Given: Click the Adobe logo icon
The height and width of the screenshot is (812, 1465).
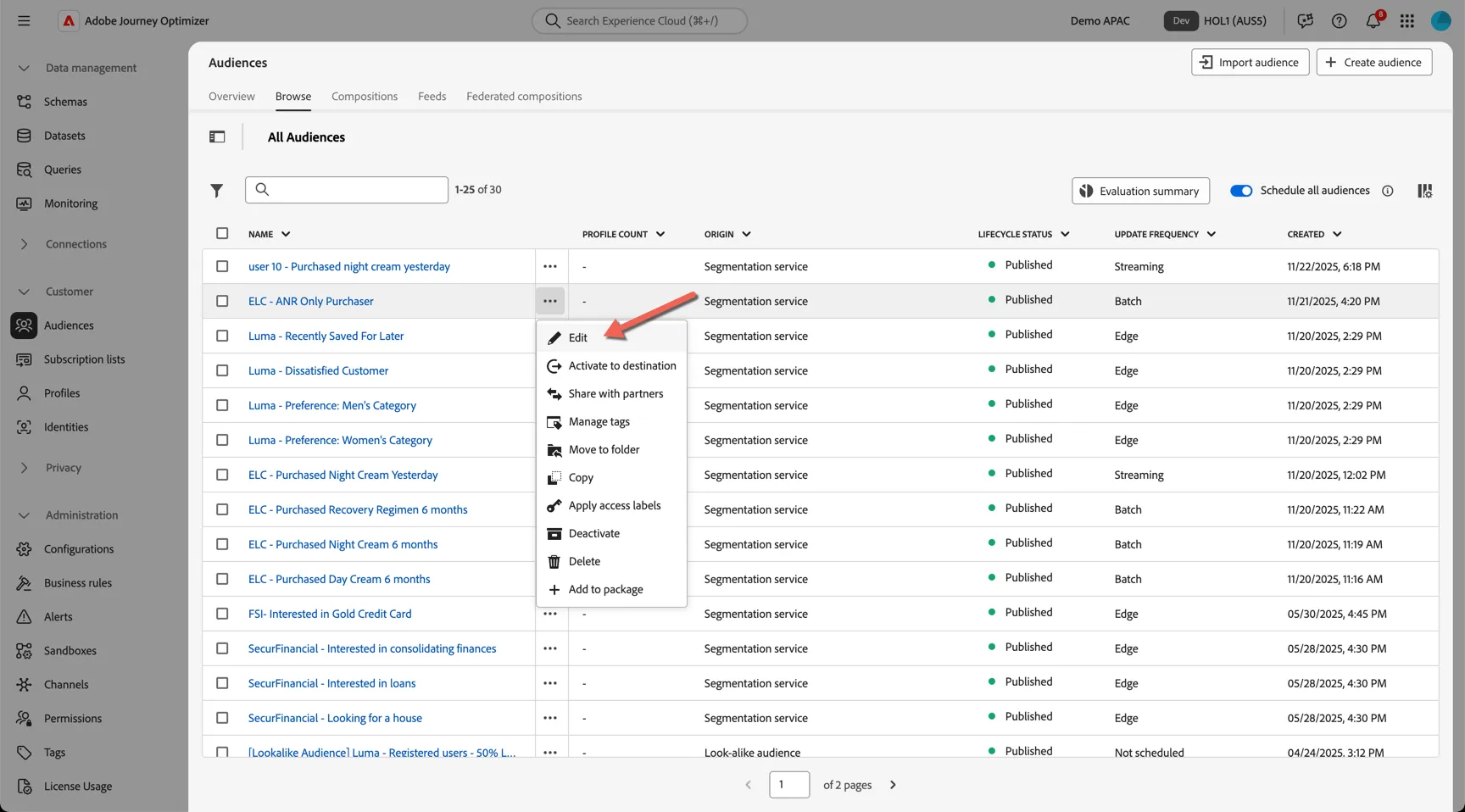Looking at the screenshot, I should tap(69, 20).
